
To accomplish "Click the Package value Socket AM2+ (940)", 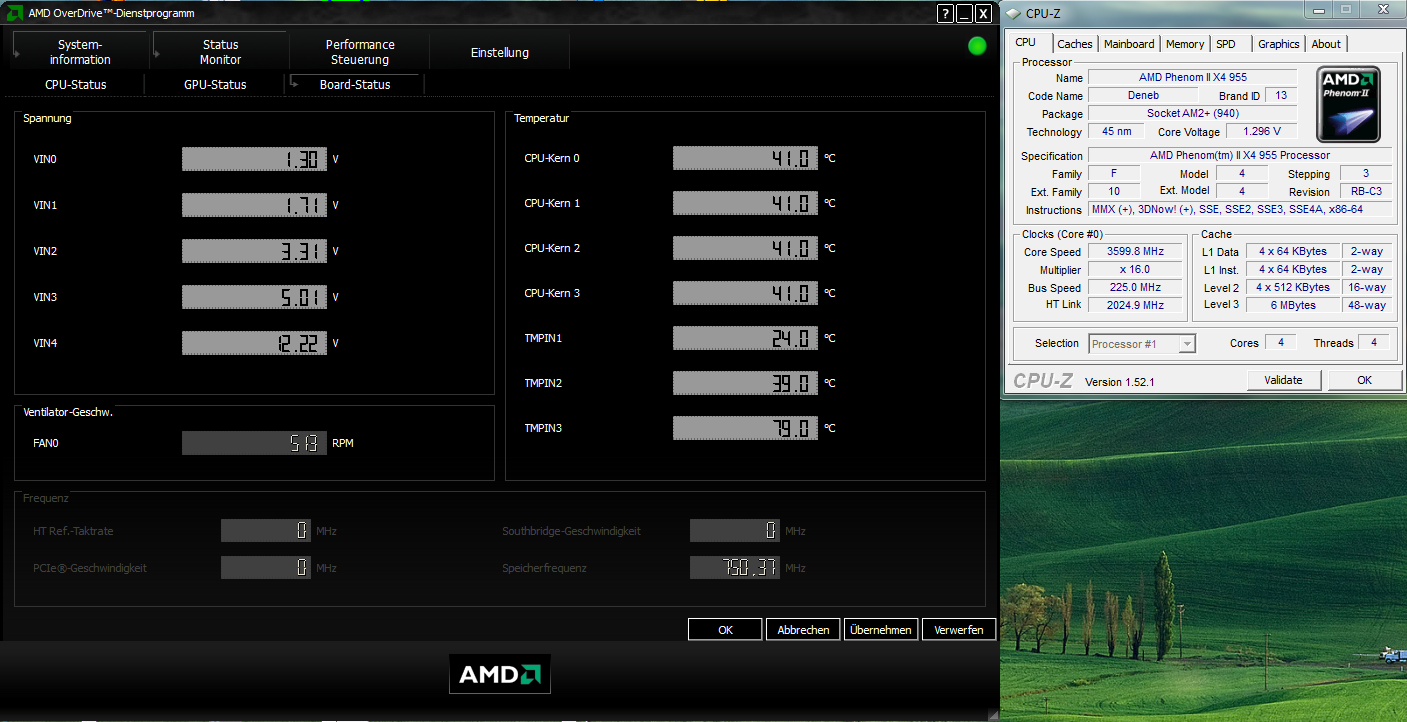I will [x=1193, y=114].
